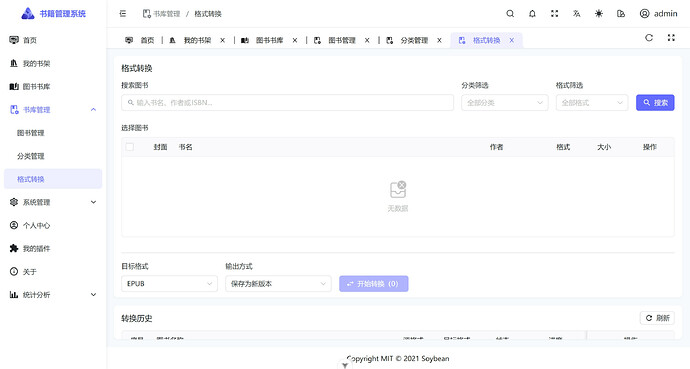Switch to 图书管理 tab
The image size is (690, 369).
(341, 40)
